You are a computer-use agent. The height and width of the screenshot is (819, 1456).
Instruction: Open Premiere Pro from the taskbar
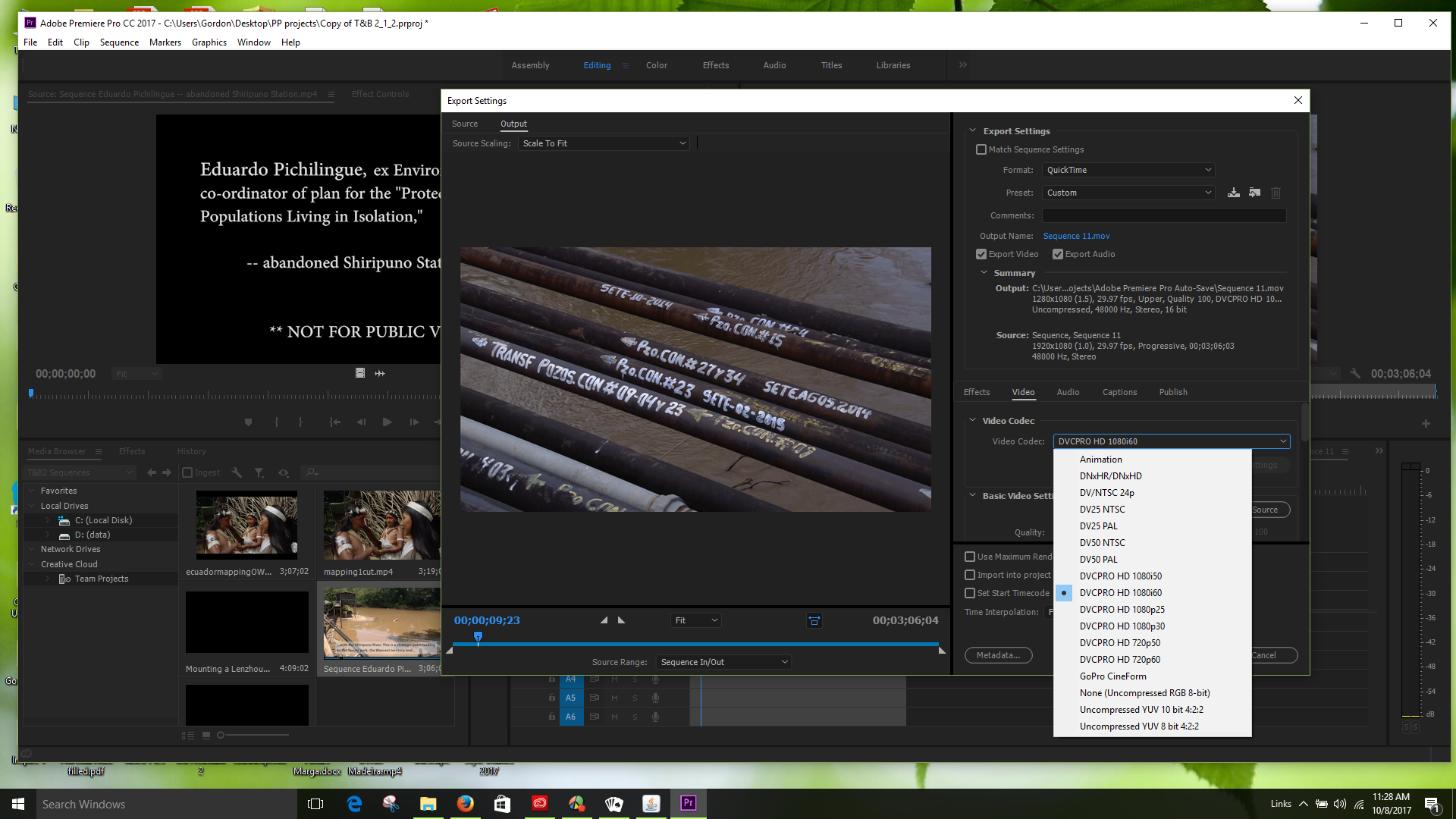pos(688,804)
